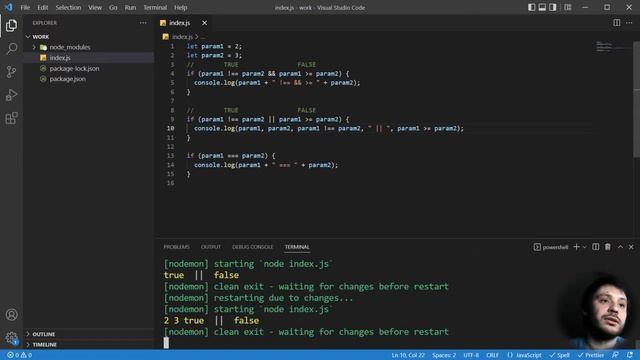Screen dimensions: 640x360
Task: Open terminal launch profile dropdown arrow
Action: [x=584, y=247]
